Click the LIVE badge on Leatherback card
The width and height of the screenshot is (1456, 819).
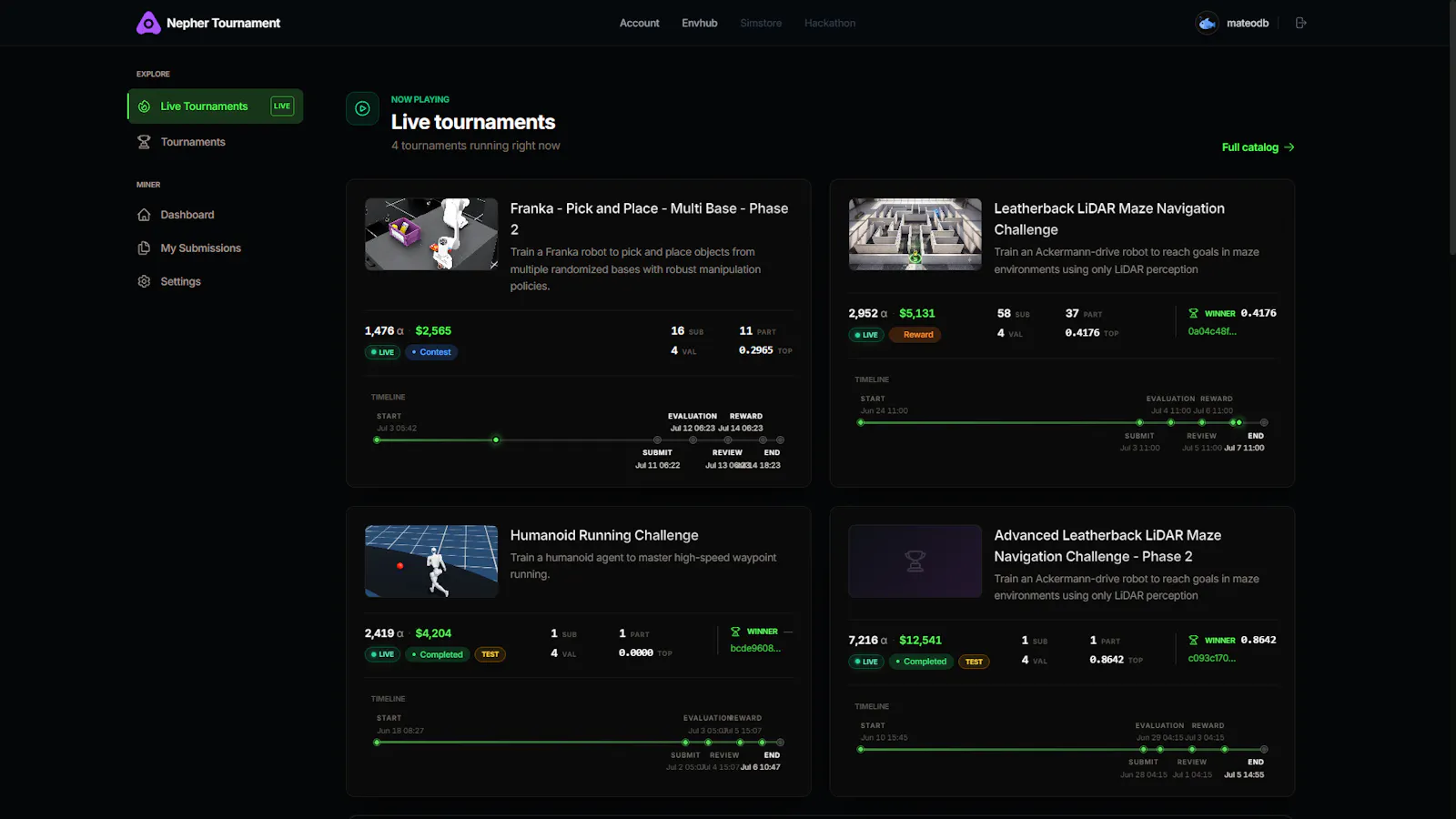click(x=866, y=335)
